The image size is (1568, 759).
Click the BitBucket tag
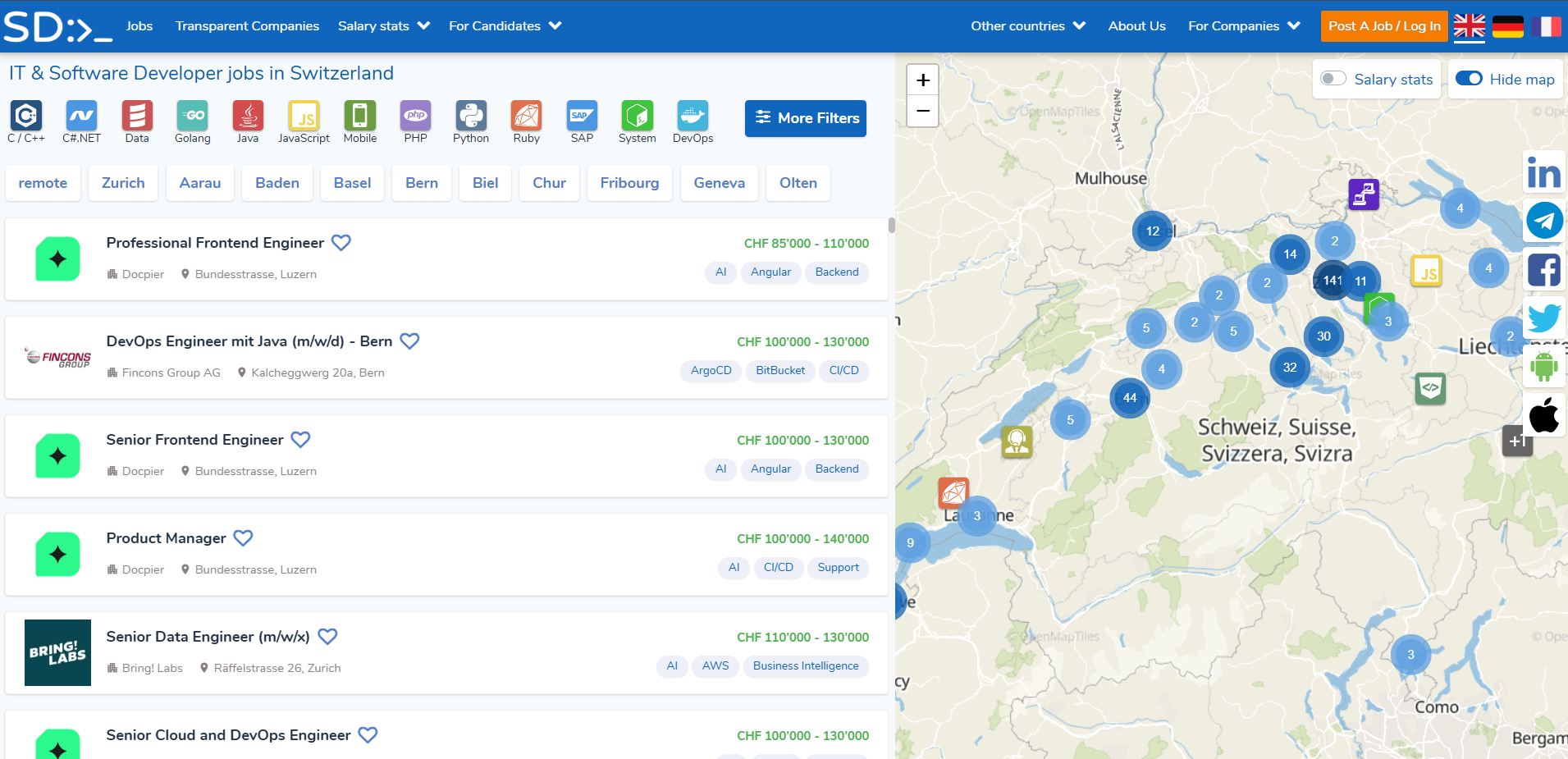[780, 371]
